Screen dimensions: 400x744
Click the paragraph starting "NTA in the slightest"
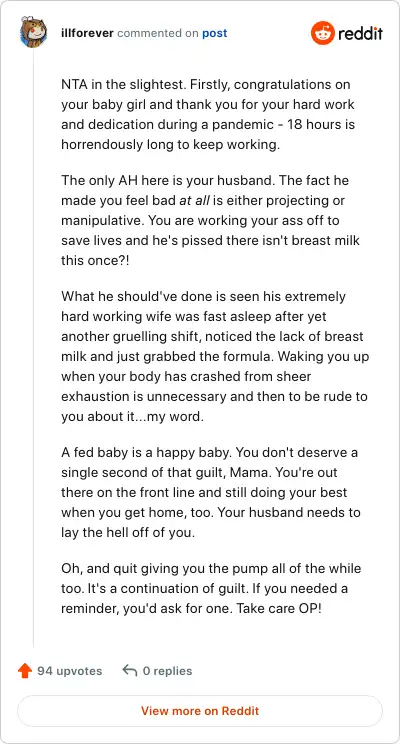click(208, 114)
